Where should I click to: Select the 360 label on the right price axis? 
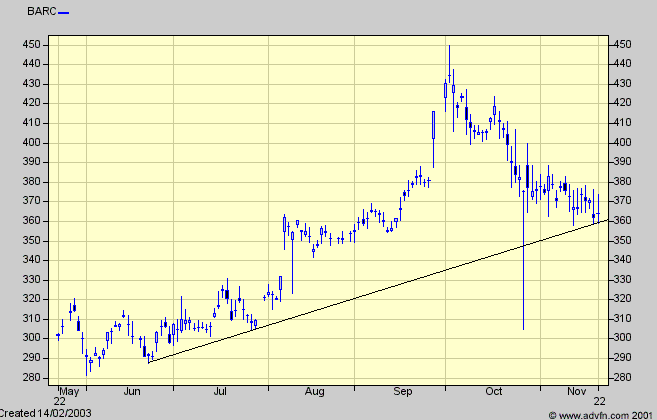tap(624, 221)
